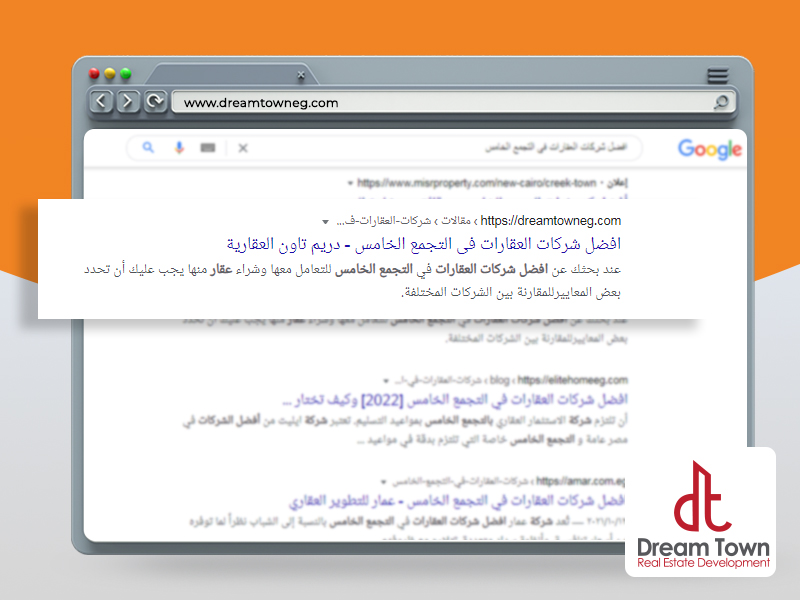800x600 pixels.
Task: Click the blue Google search magnifier icon
Action: (x=148, y=148)
